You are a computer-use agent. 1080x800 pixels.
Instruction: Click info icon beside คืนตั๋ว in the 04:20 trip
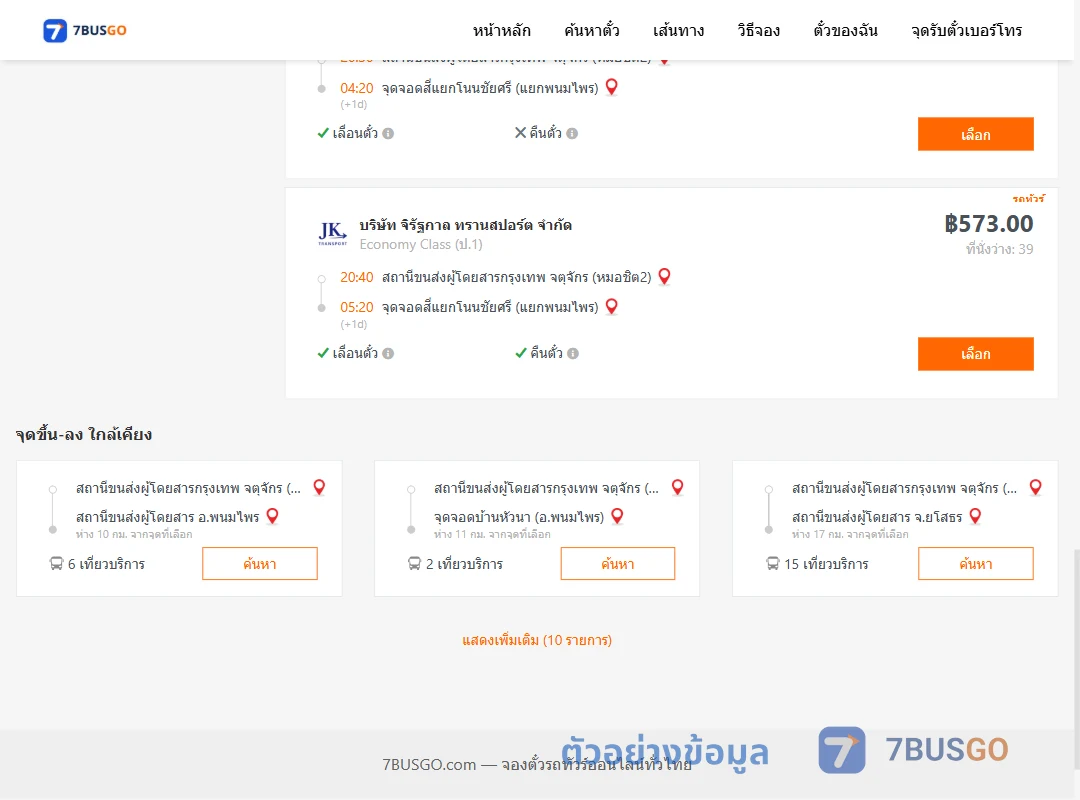(572, 134)
